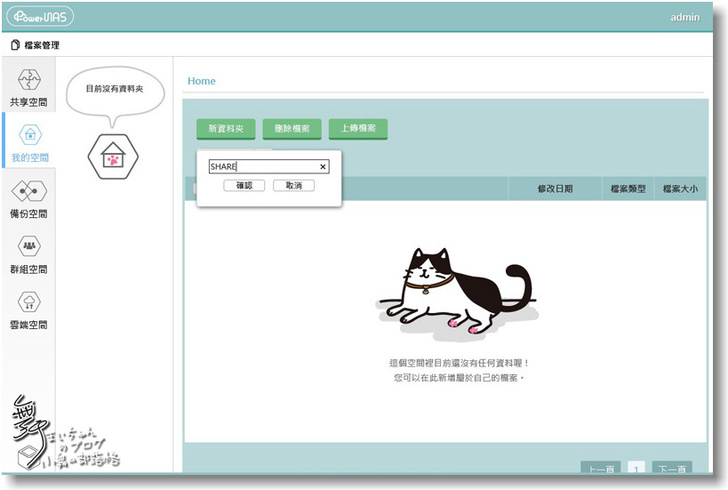Image resolution: width=728 pixels, height=490 pixels.
Task: Click the Home breadcrumb link
Action: 202,81
